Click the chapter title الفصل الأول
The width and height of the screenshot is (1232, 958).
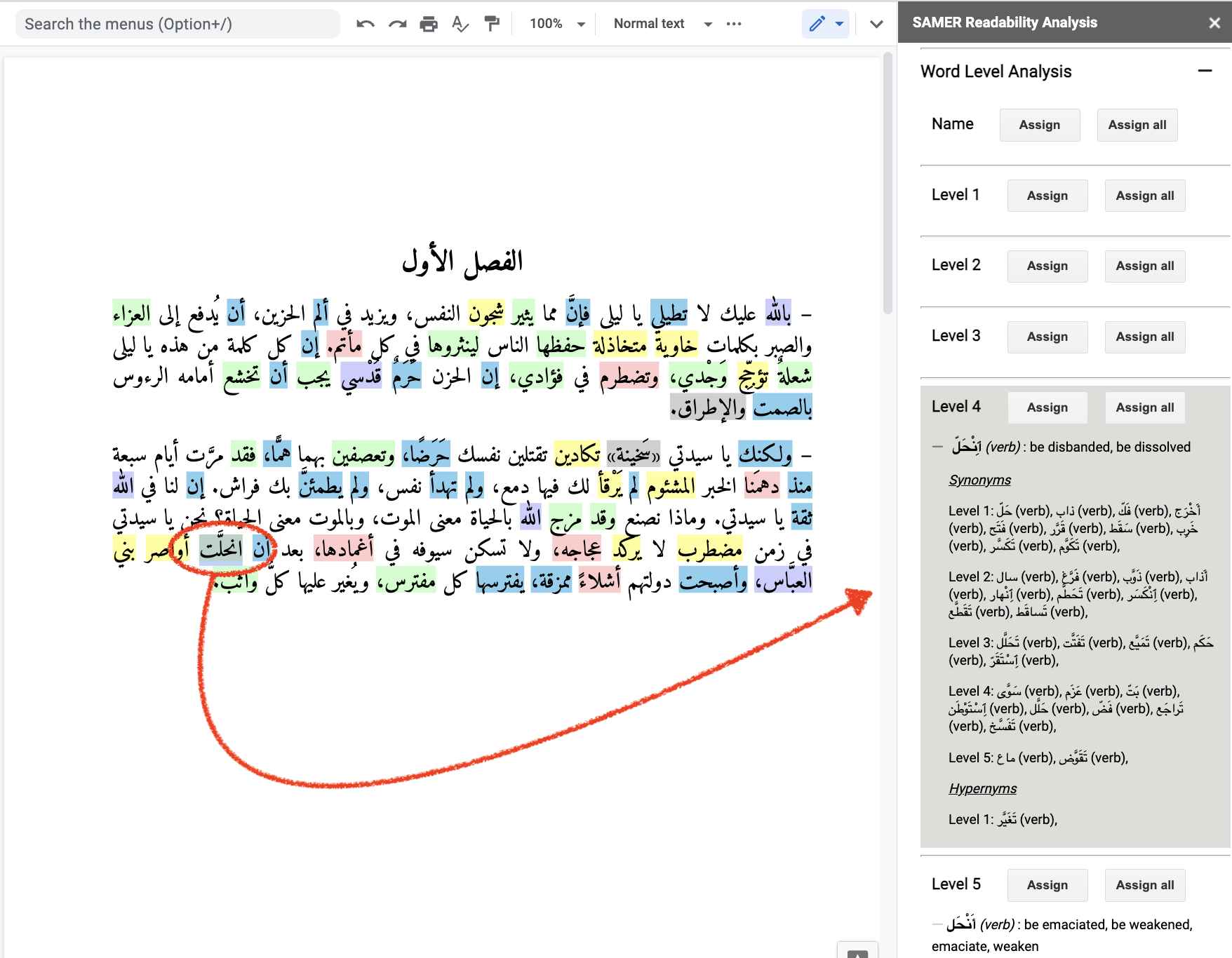[x=462, y=262]
